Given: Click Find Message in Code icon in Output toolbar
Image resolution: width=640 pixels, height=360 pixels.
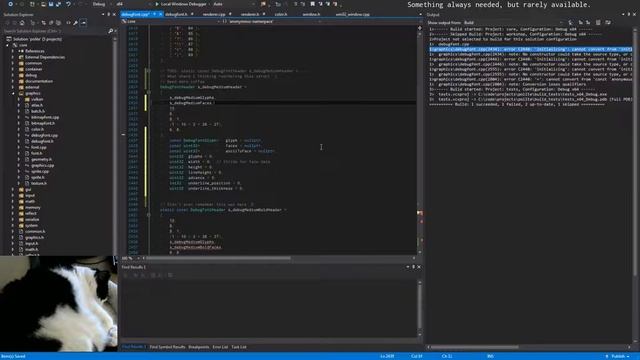Looking at the screenshot, I should coord(571,23).
